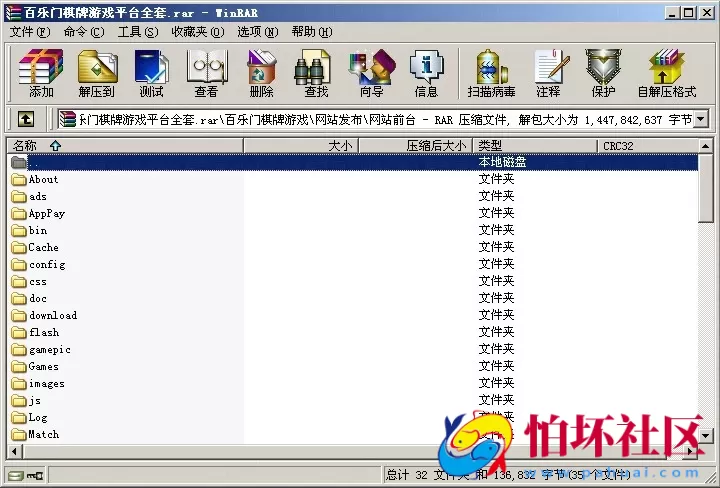Select the css folder row
720x488 pixels.
click(353, 281)
